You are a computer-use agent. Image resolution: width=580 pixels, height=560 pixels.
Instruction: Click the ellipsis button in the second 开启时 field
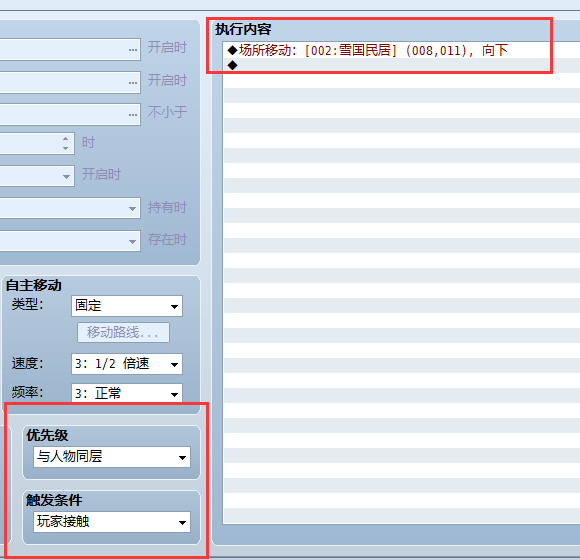[133, 82]
